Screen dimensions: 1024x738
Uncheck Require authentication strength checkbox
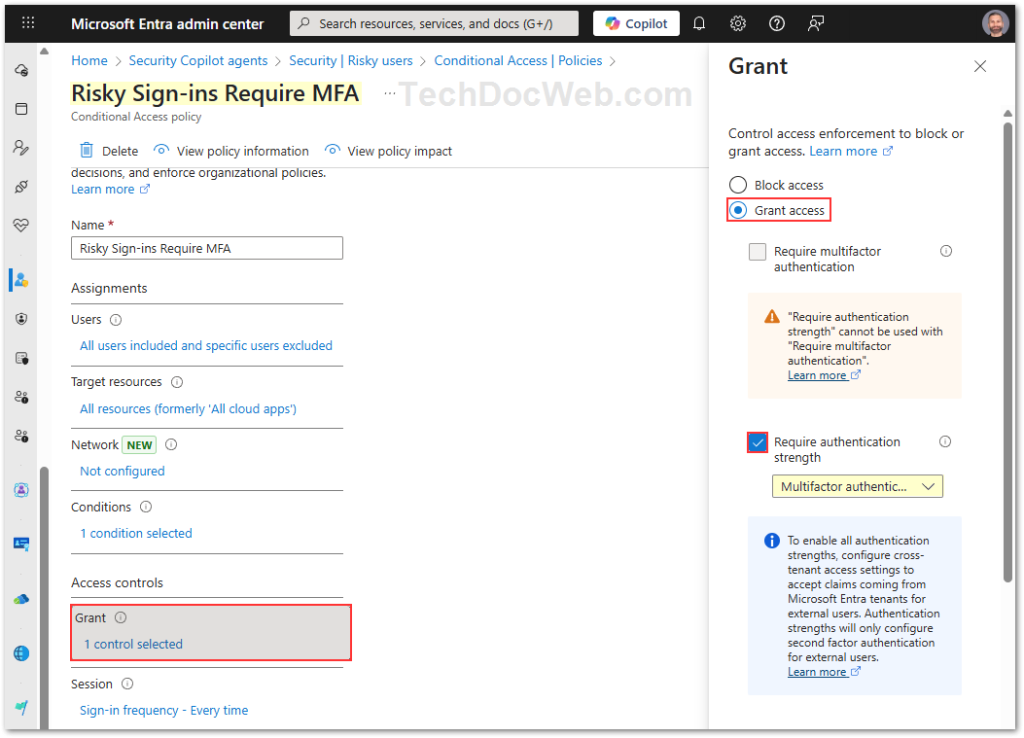(758, 442)
